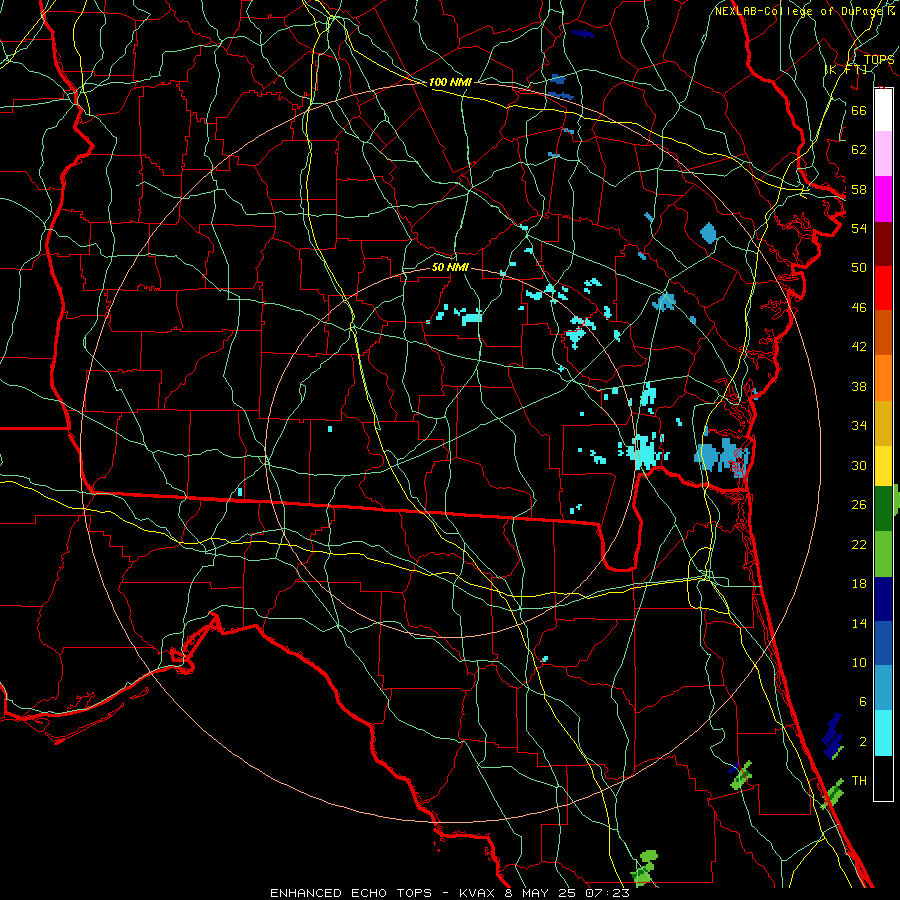Click the legend value "34"
The height and width of the screenshot is (900, 900).
[x=859, y=426]
